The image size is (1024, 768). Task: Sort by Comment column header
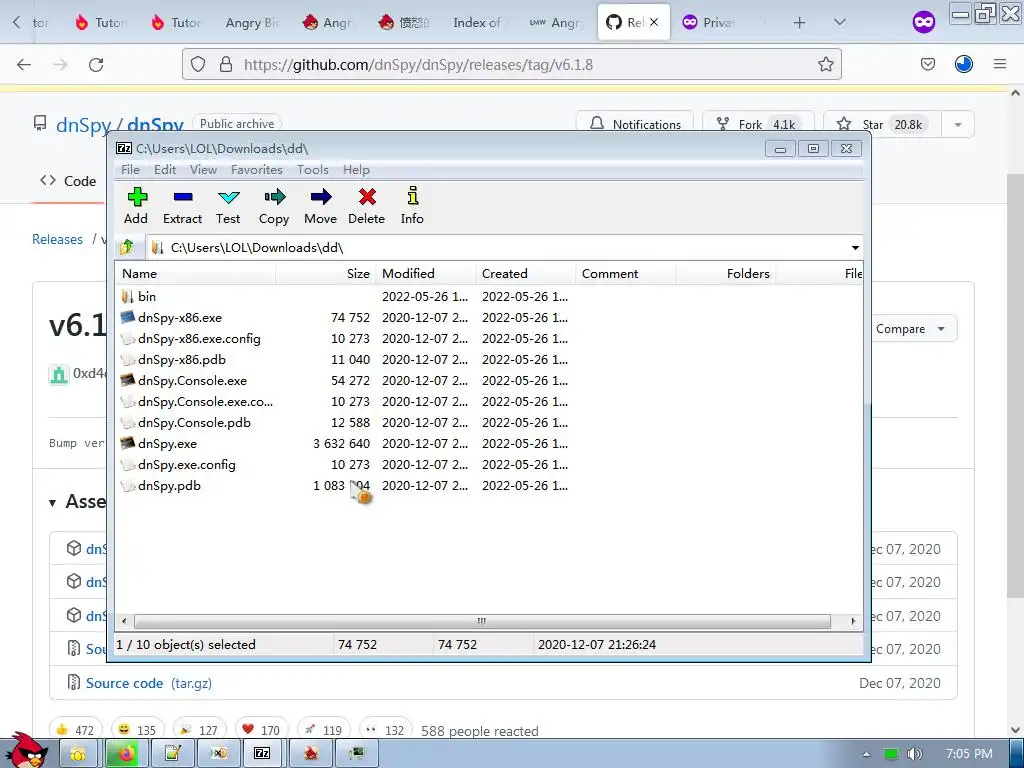626,274
